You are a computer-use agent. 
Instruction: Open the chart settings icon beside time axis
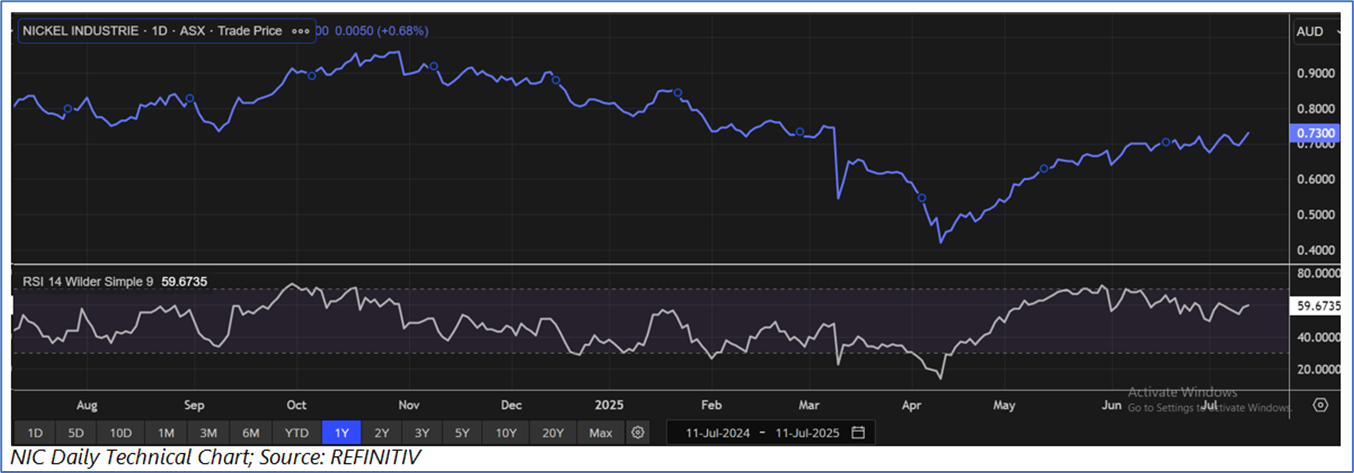tap(1321, 405)
